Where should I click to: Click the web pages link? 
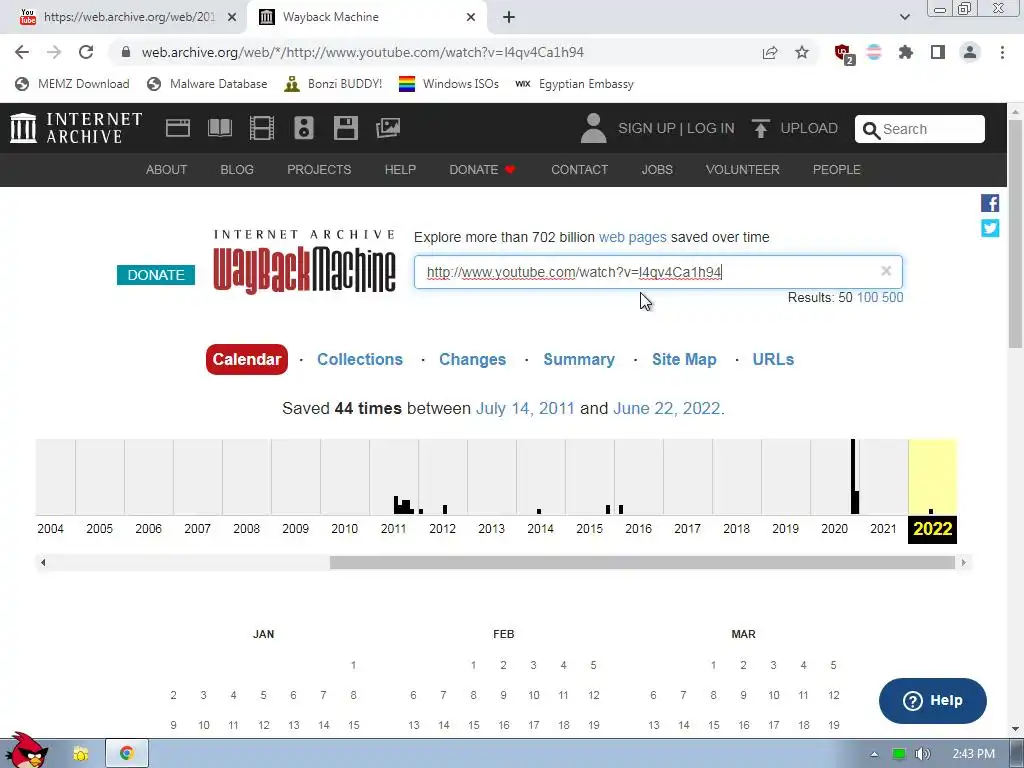(x=633, y=237)
